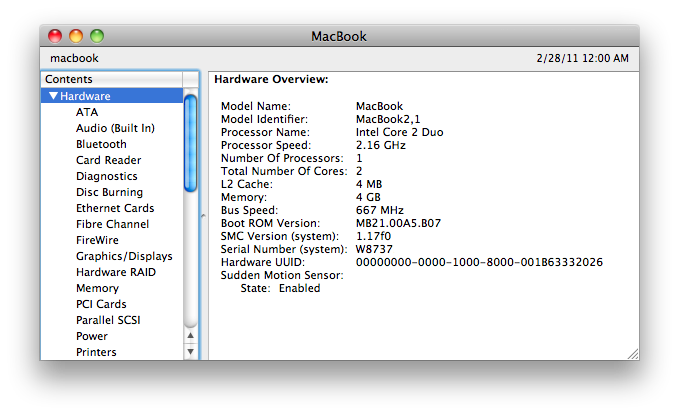Minimize window using the yellow button
The height and width of the screenshot is (415, 679).
click(76, 36)
